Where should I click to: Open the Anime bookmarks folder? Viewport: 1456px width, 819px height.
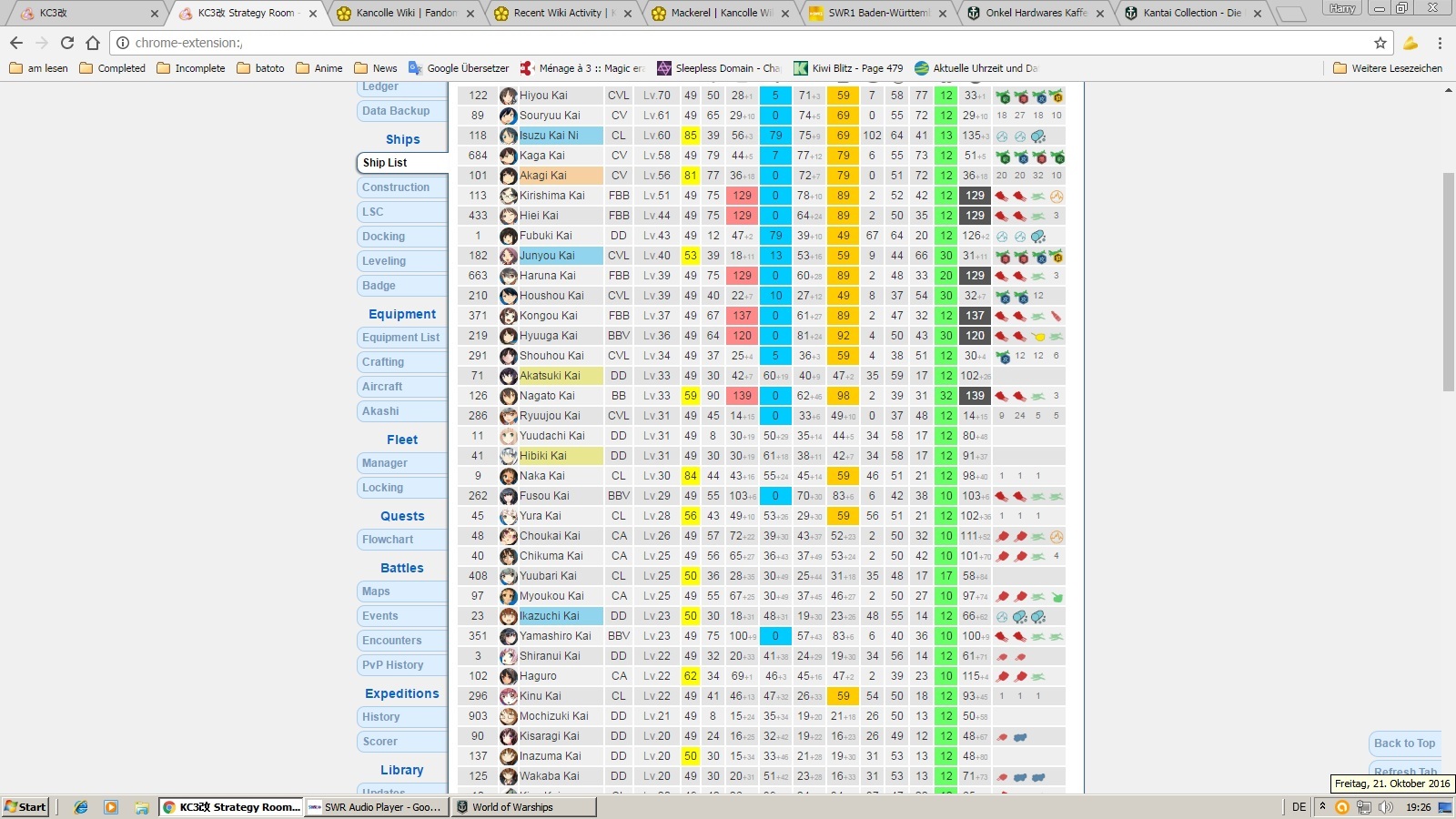(319, 68)
